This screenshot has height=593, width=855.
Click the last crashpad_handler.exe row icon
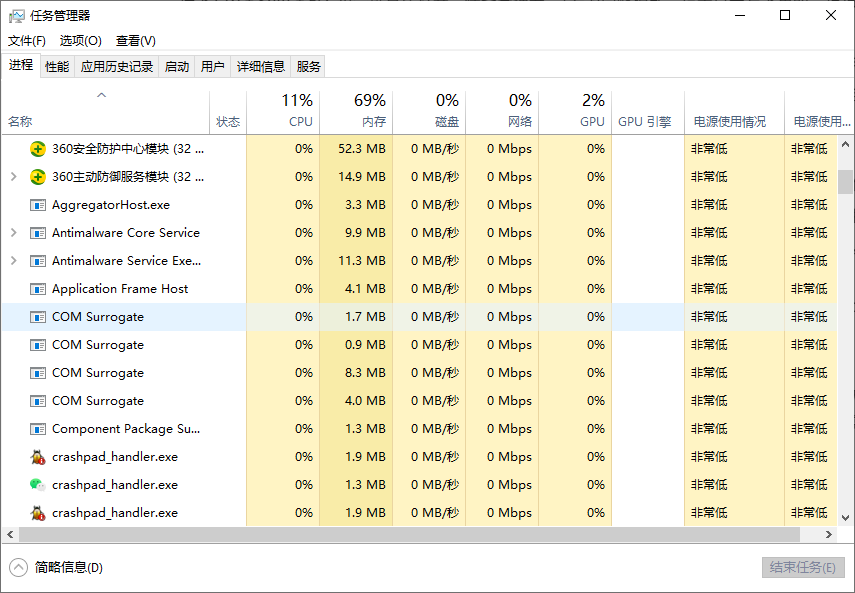pos(38,513)
